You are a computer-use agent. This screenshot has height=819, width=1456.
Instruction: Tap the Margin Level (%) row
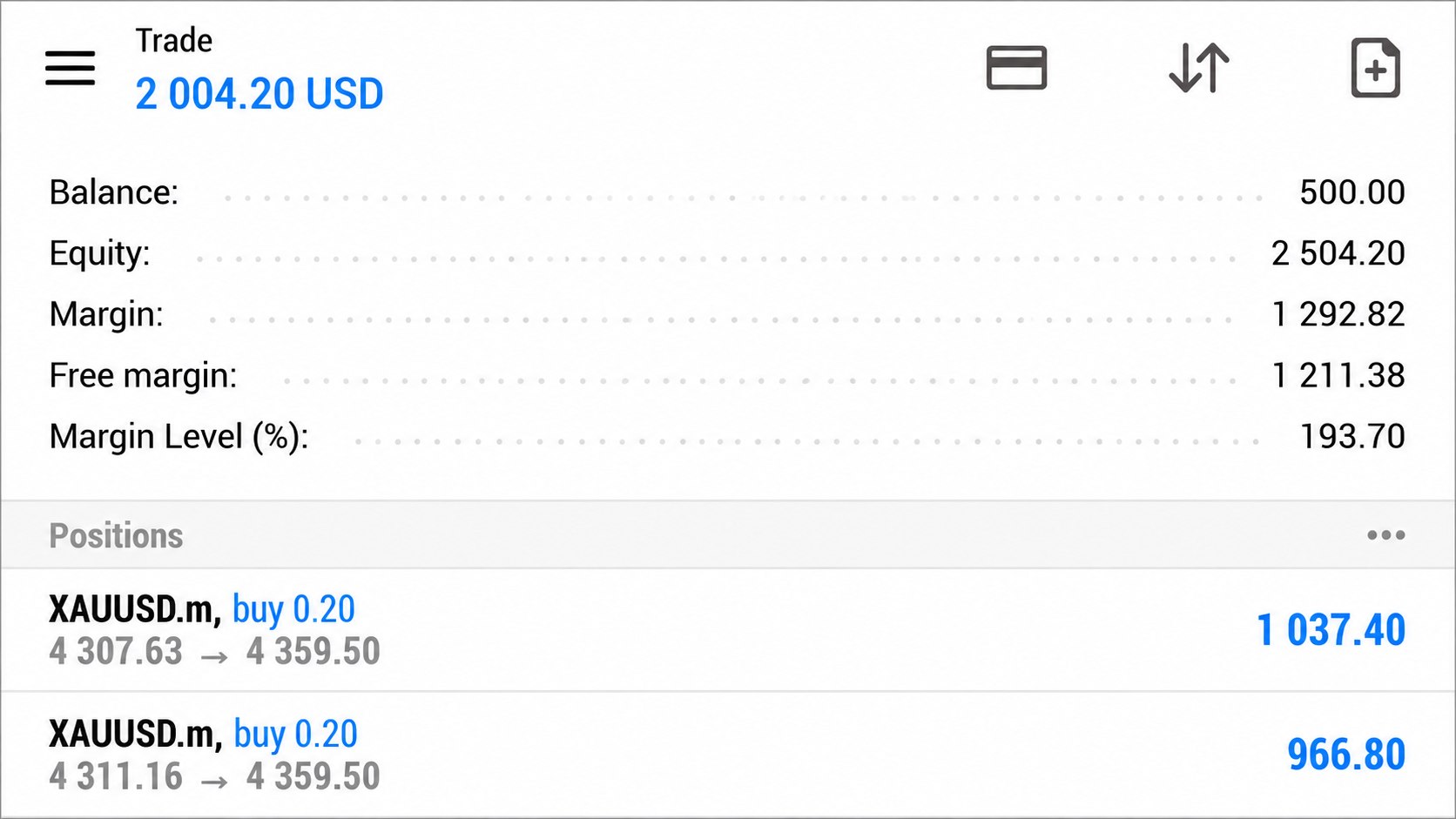point(727,436)
